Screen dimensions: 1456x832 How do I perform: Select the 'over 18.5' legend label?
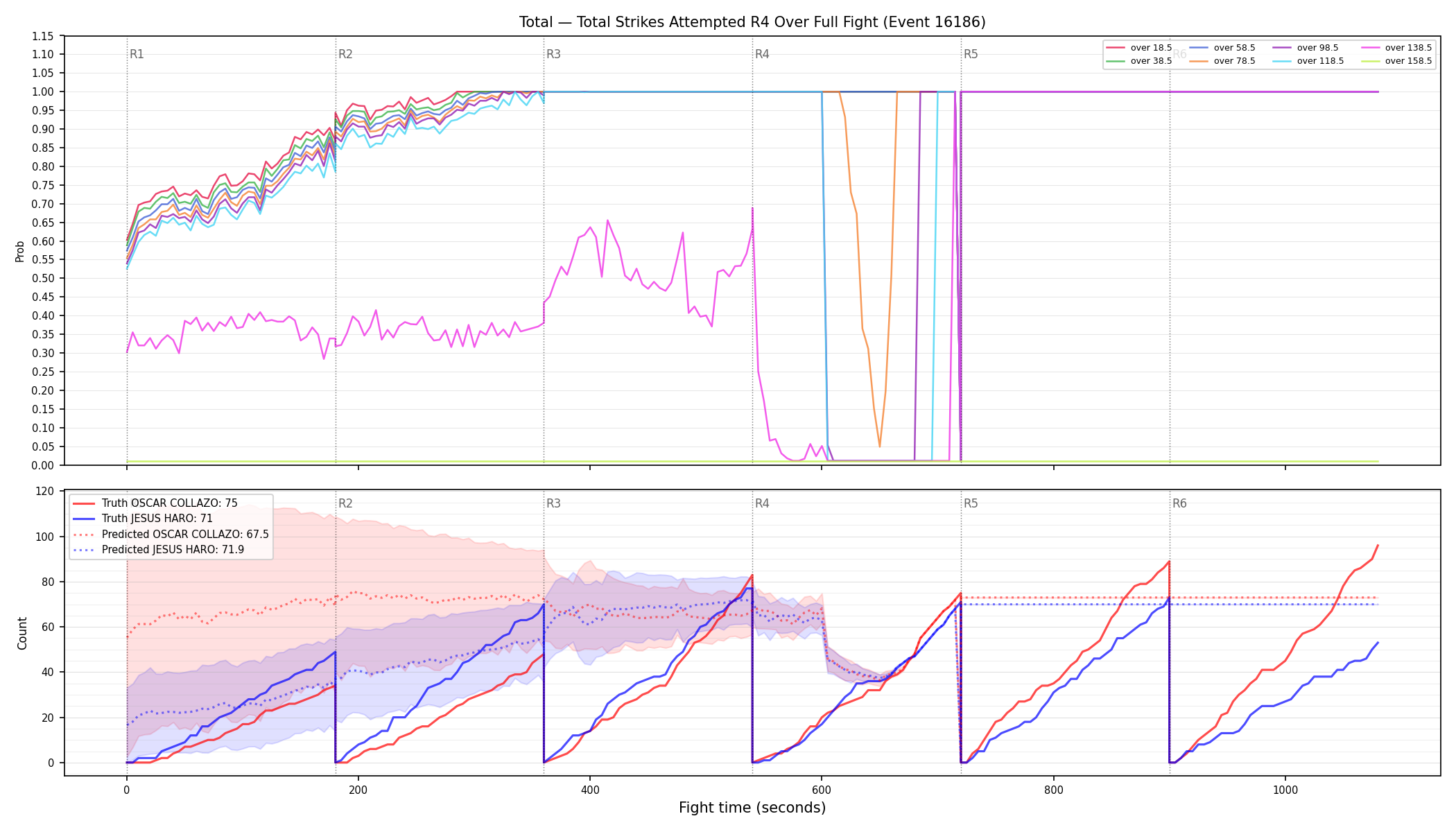(1151, 48)
